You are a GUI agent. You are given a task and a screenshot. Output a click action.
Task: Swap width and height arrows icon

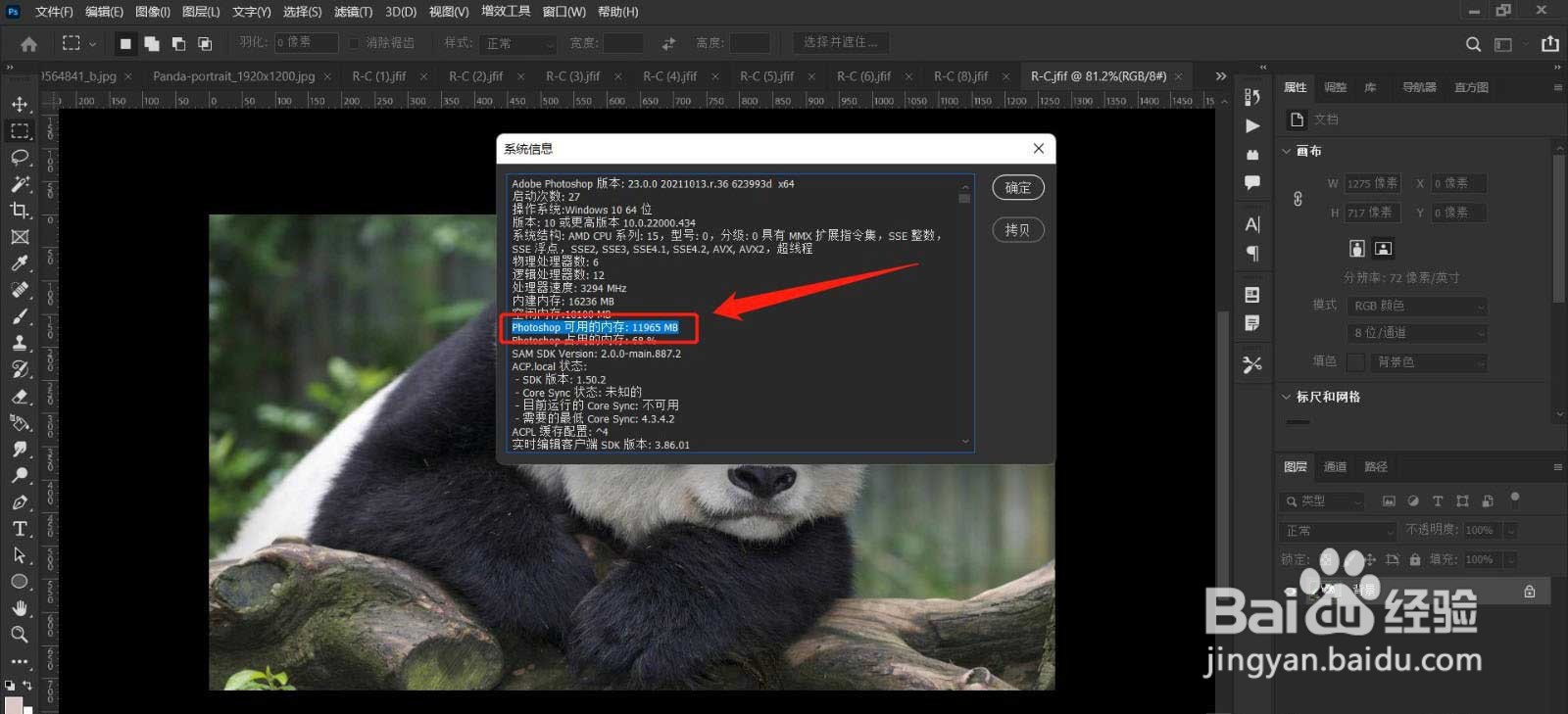[x=668, y=43]
